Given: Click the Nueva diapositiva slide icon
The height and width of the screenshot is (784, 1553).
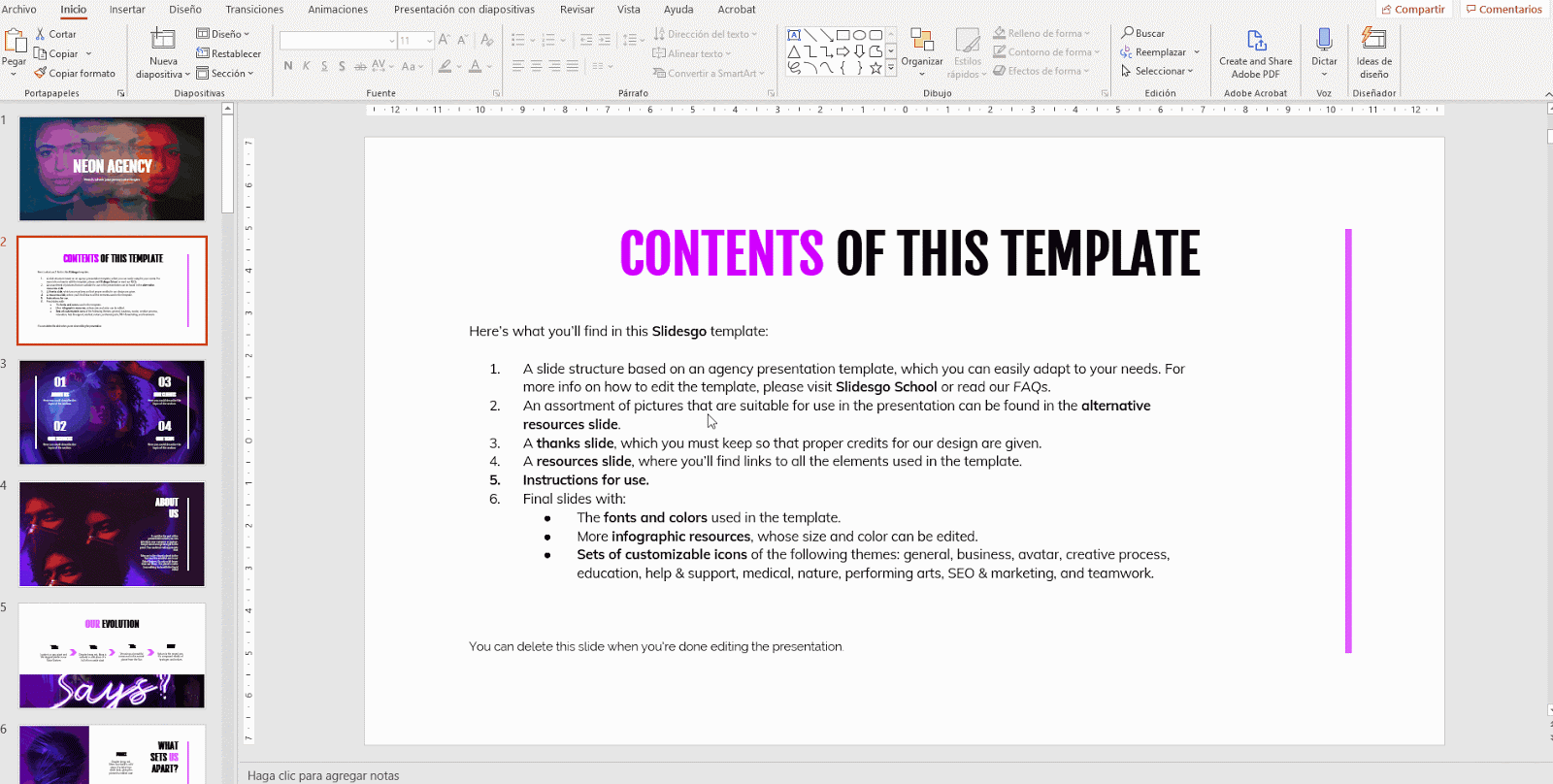Looking at the screenshot, I should point(163,40).
